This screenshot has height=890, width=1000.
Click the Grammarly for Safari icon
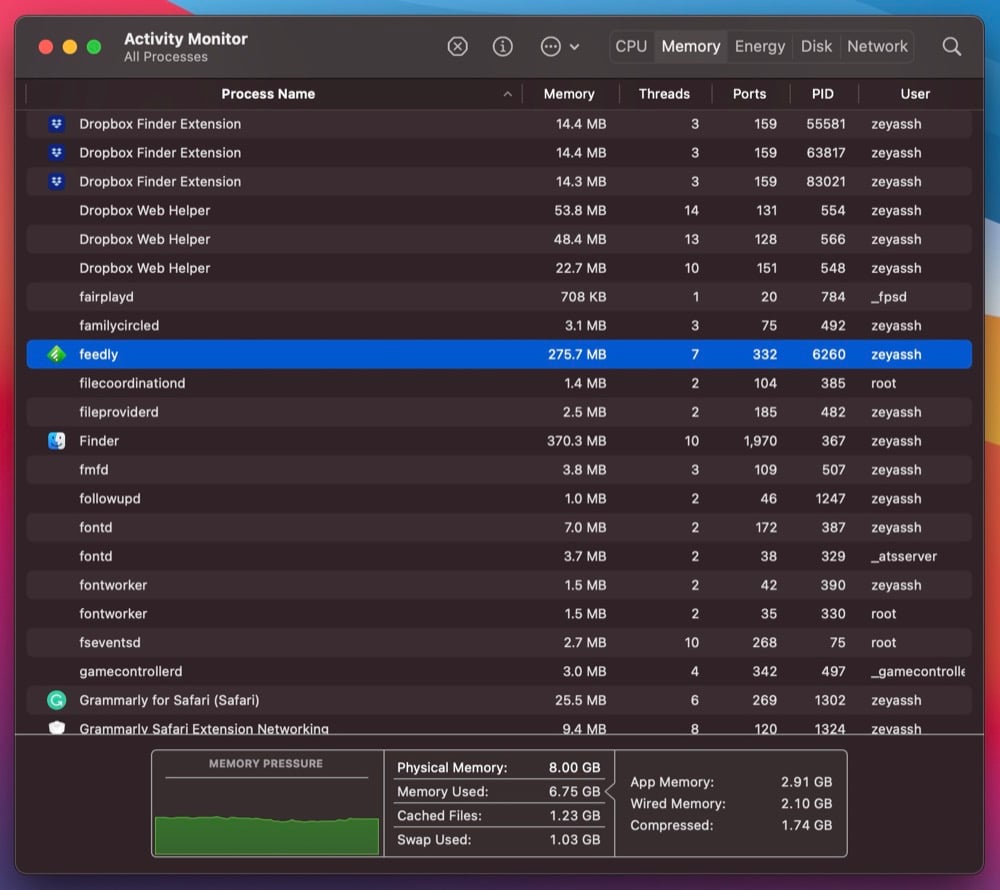click(57, 700)
